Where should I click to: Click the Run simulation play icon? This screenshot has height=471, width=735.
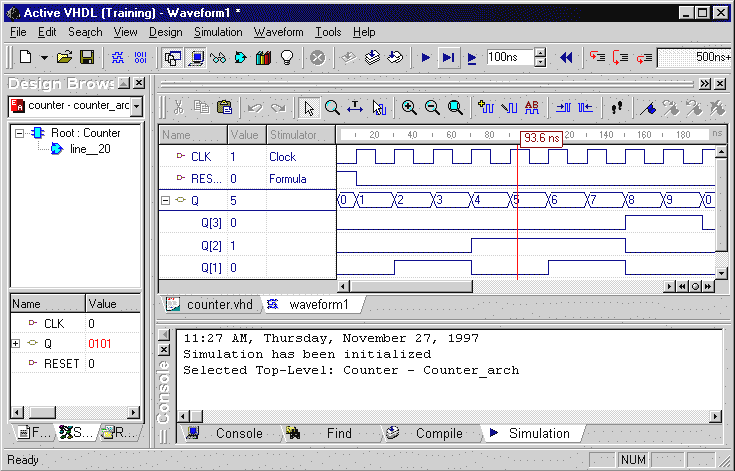[425, 58]
